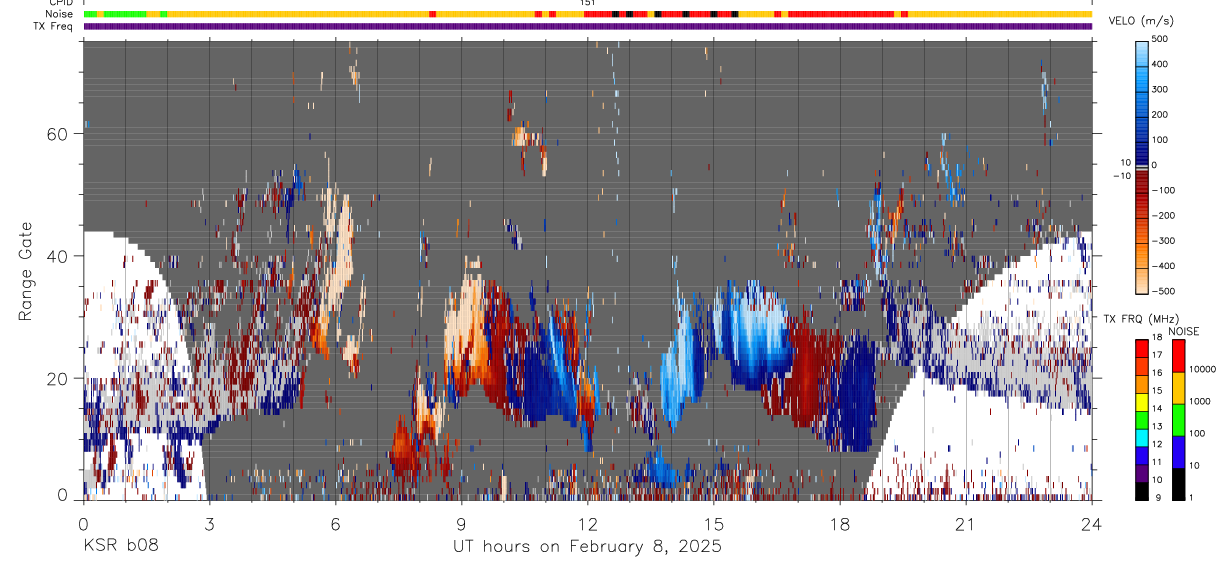Click the green segment of NOISE legend
The image size is (1228, 567).
[1178, 420]
